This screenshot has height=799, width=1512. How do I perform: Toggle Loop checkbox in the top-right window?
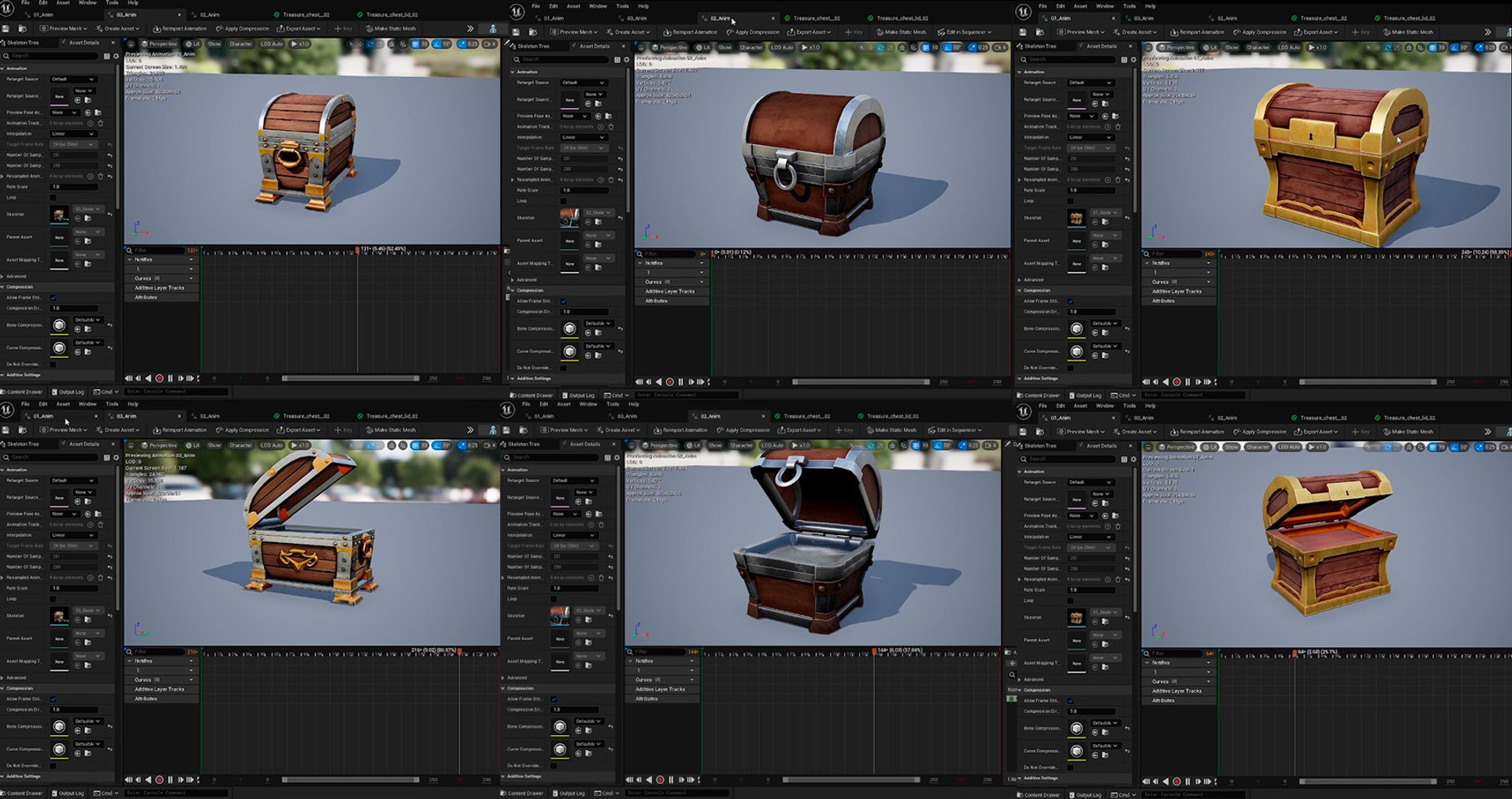tap(1070, 201)
